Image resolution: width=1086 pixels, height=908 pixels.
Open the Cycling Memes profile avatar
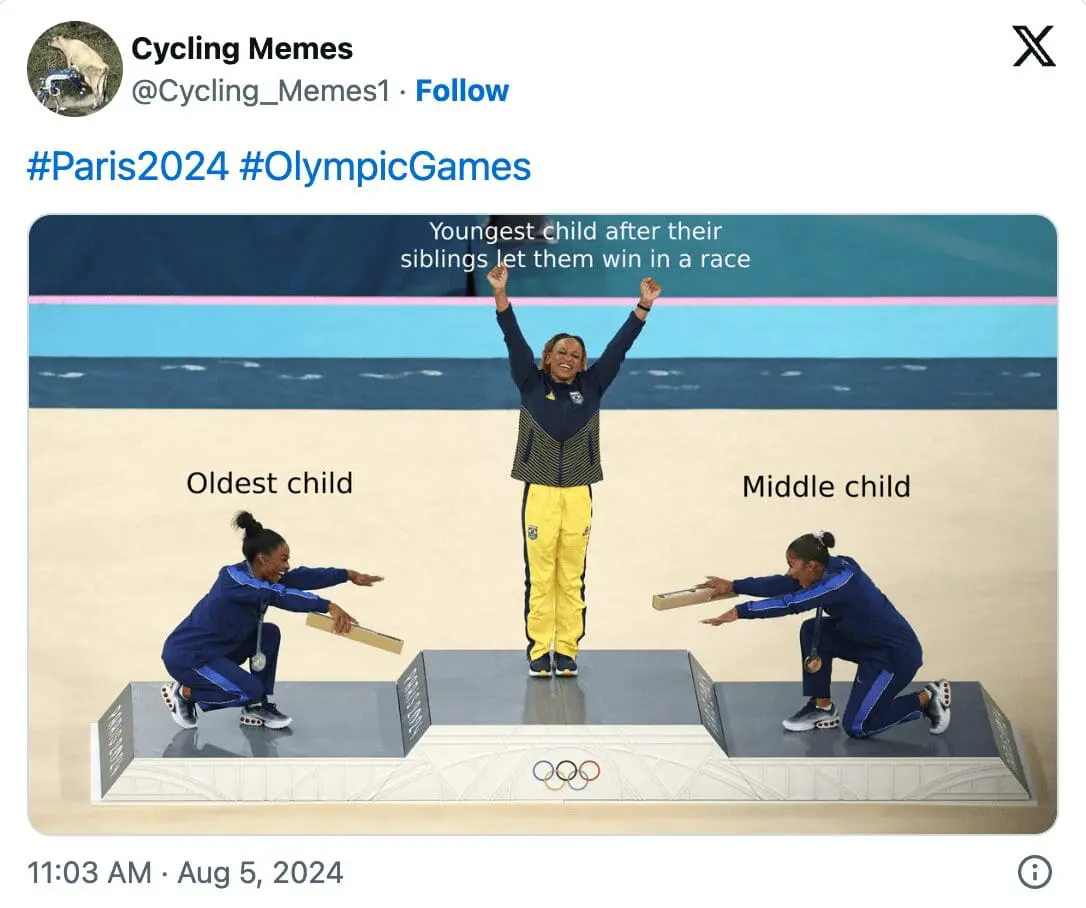[x=74, y=68]
